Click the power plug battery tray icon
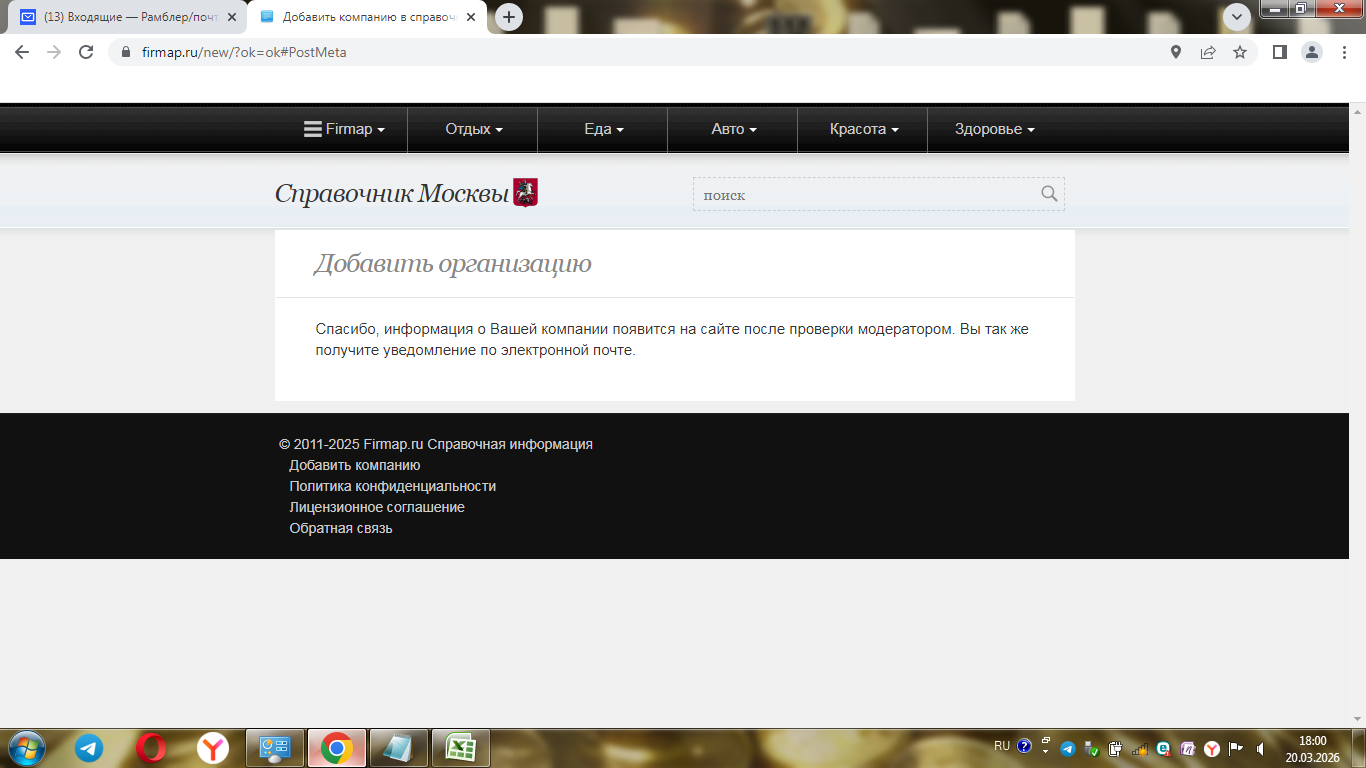 click(x=1116, y=748)
